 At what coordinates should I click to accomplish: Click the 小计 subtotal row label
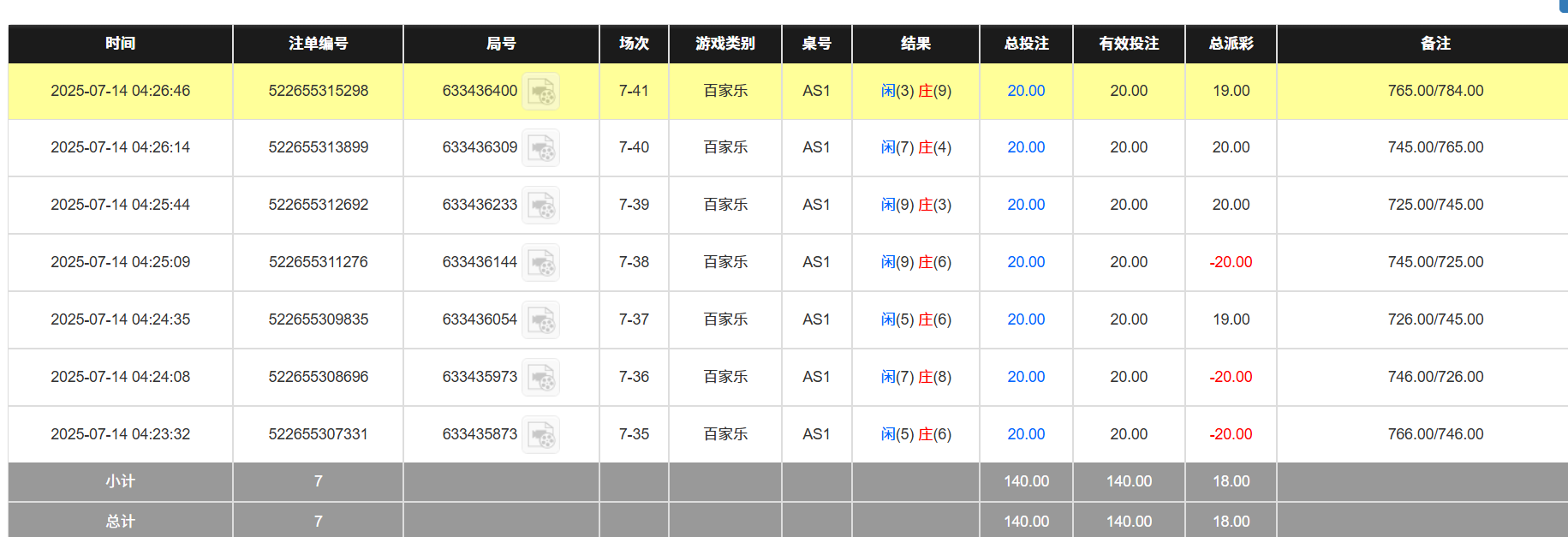(x=120, y=481)
